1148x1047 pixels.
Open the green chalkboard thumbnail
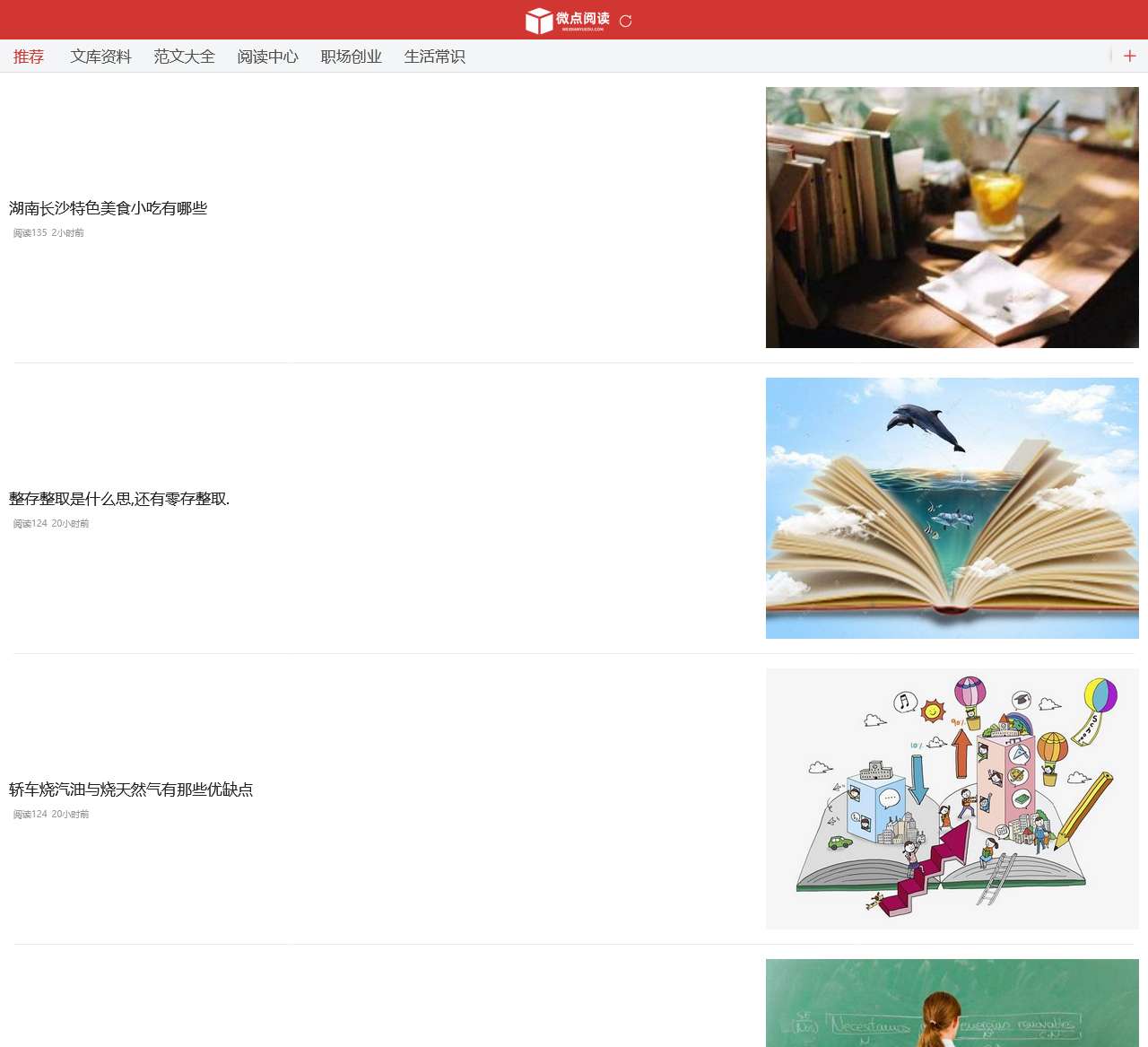[952, 1003]
